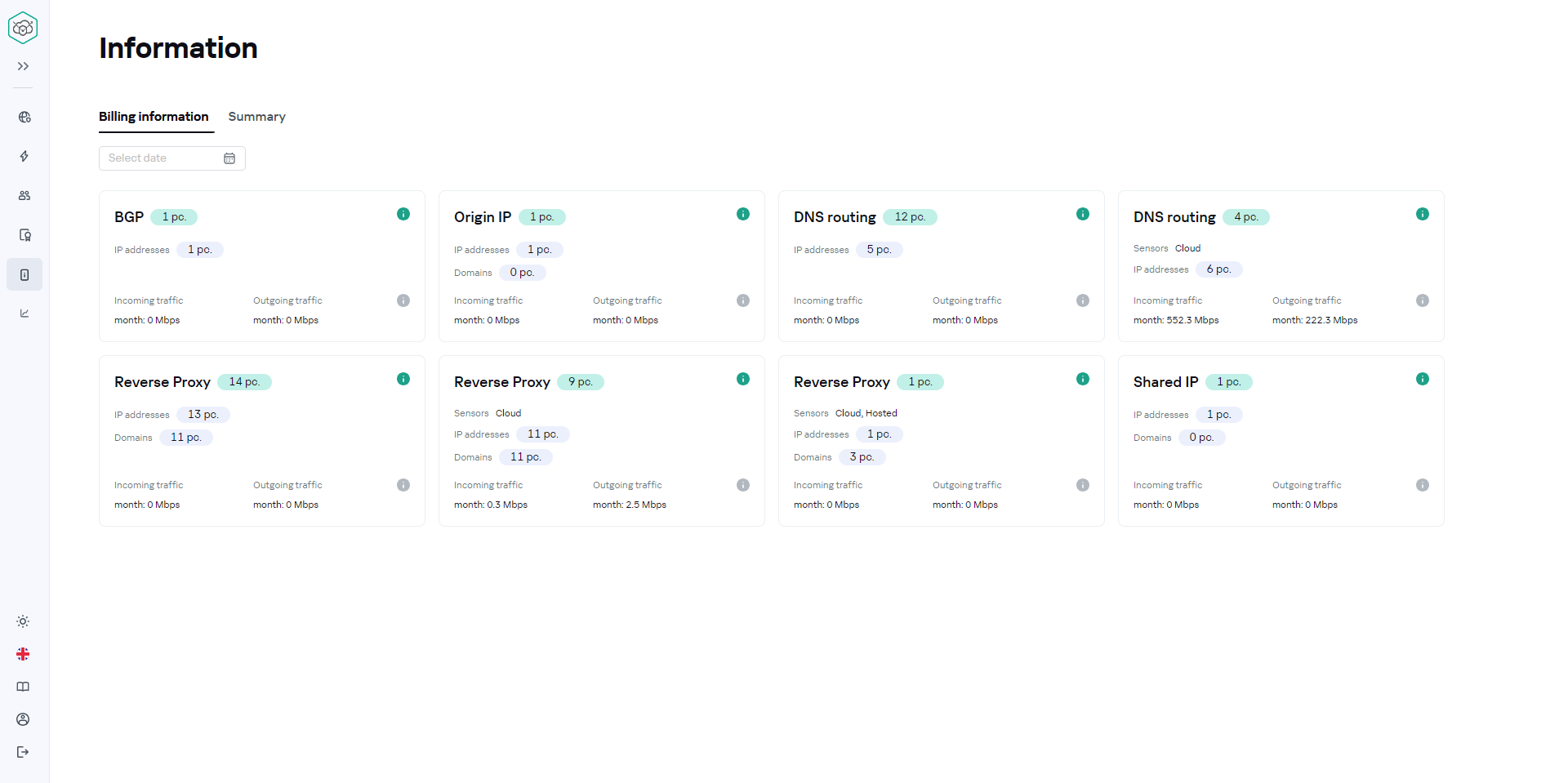
Task: Open the globe network icon in sidebar
Action: tap(24, 118)
